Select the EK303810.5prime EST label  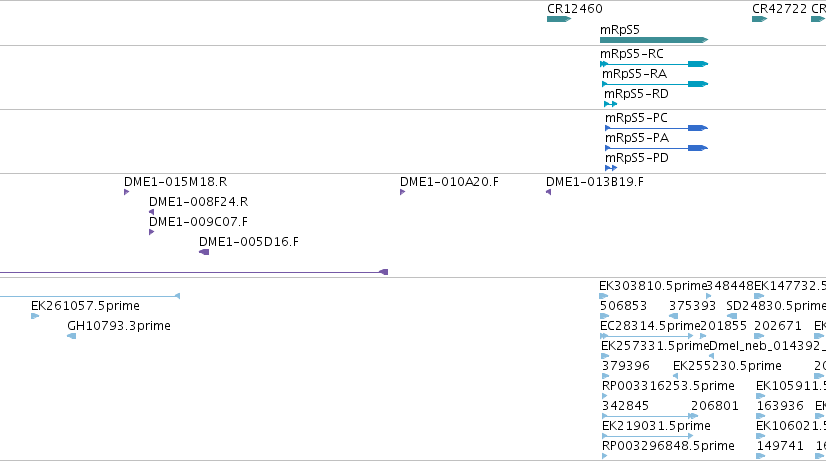click(653, 286)
